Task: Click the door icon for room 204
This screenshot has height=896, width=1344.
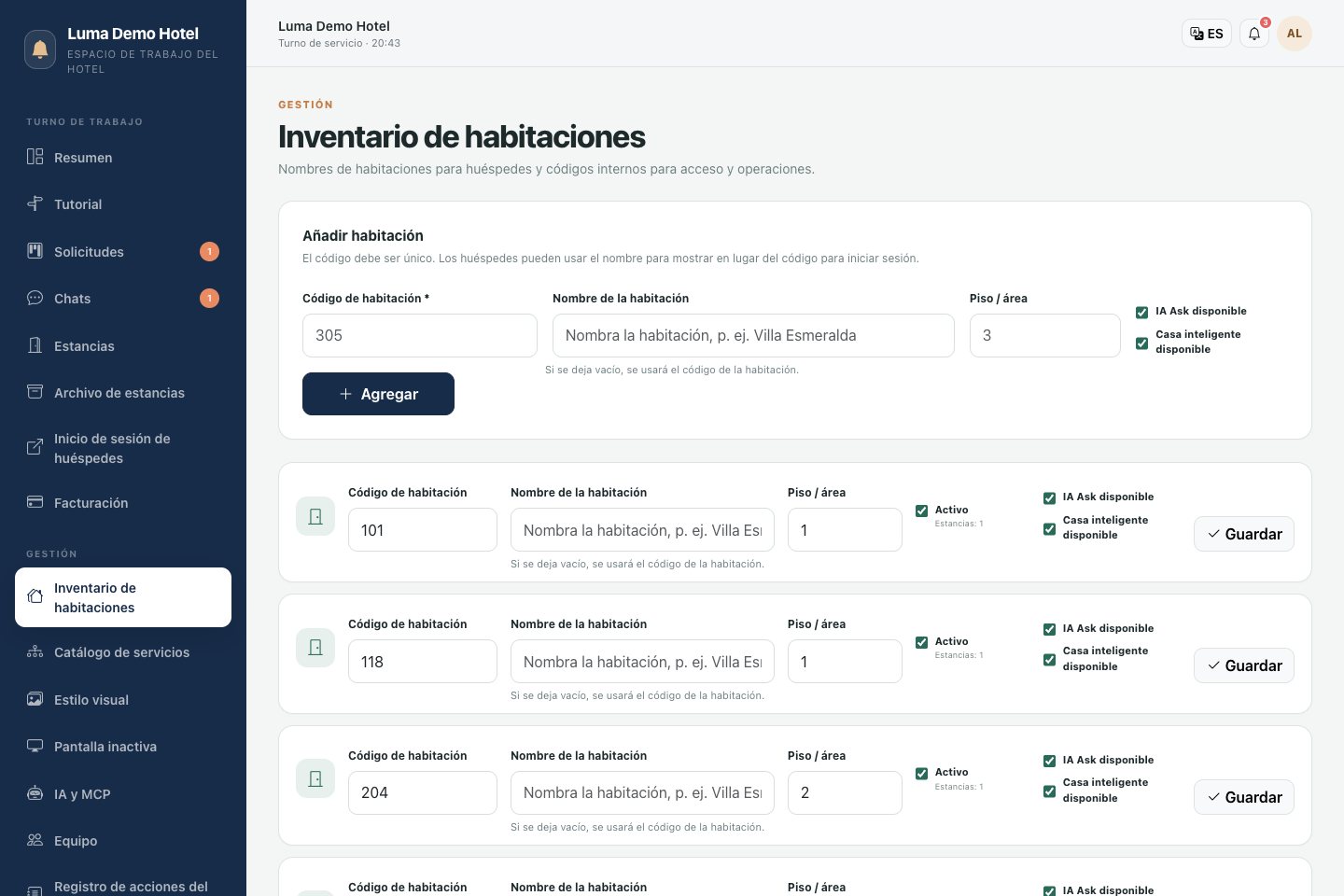Action: 315,778
